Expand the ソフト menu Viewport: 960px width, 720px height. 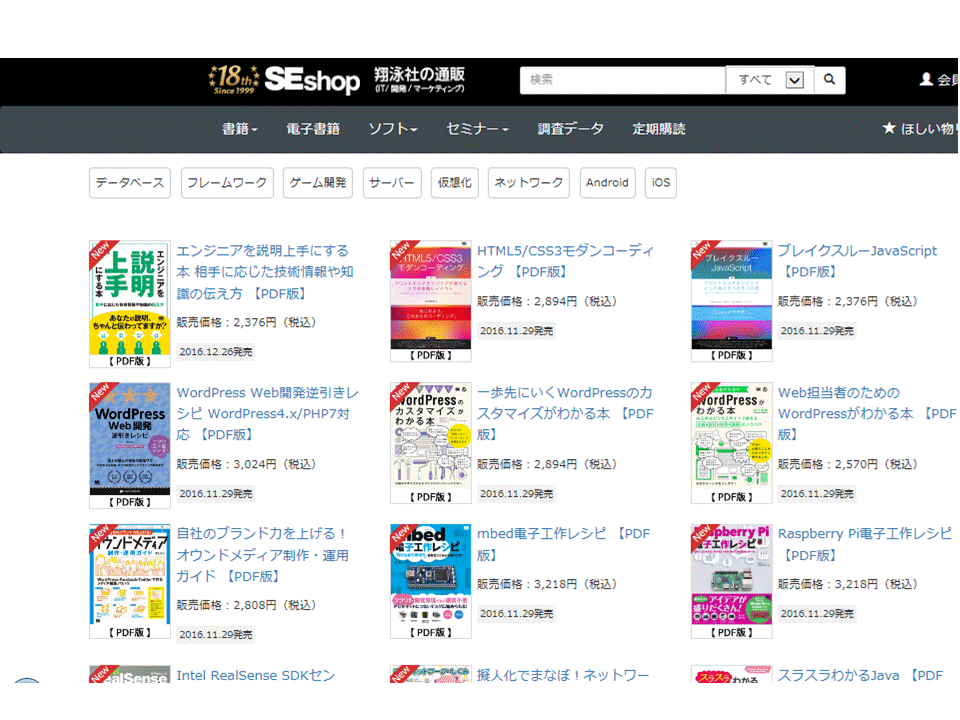pyautogui.click(x=392, y=129)
